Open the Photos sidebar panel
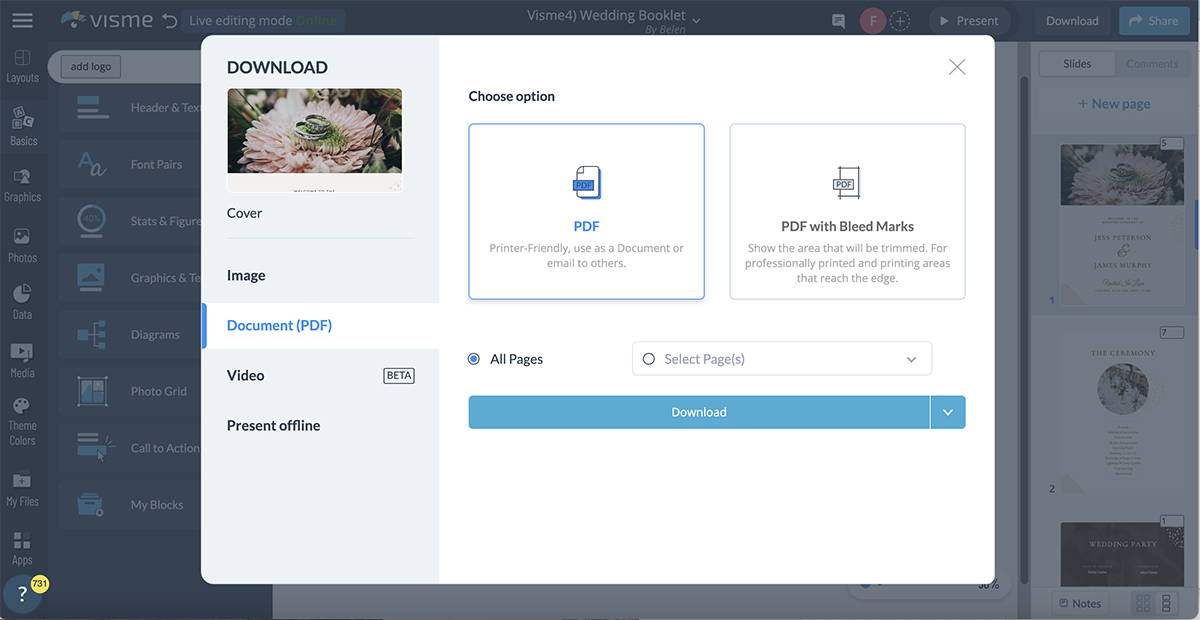 [22, 245]
